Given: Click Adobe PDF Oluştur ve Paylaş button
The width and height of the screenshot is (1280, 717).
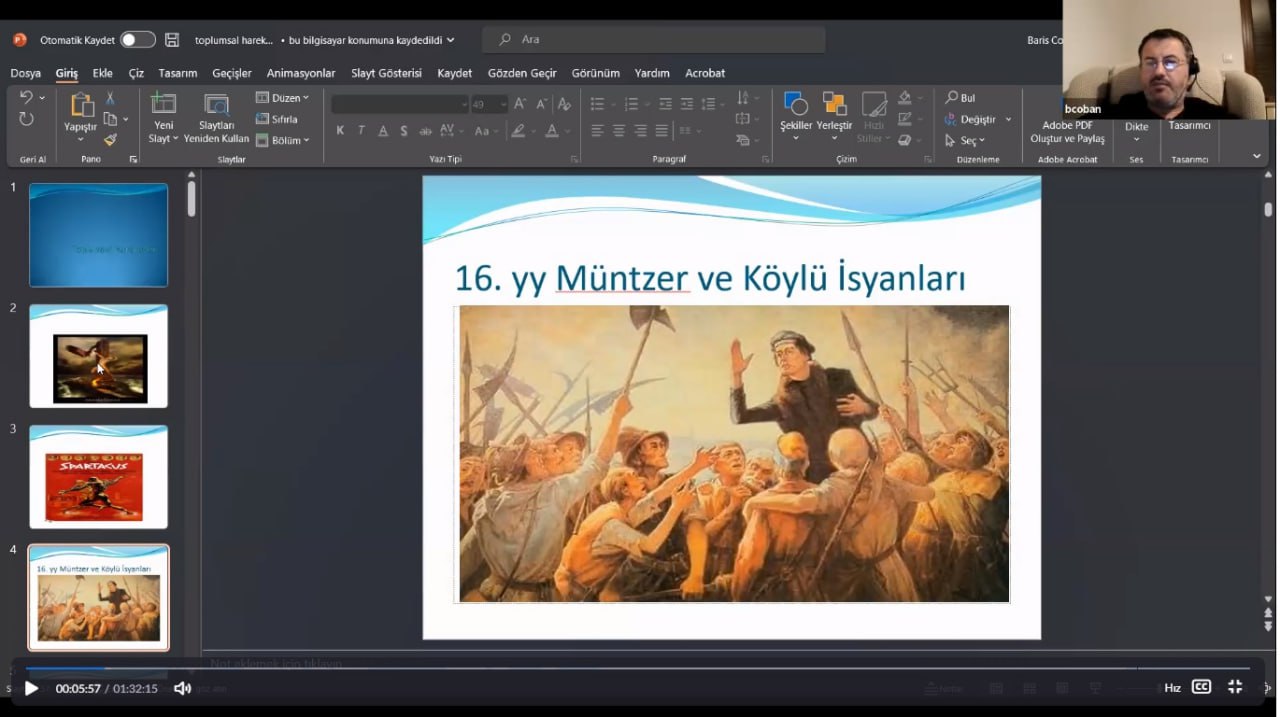Looking at the screenshot, I should [x=1068, y=132].
